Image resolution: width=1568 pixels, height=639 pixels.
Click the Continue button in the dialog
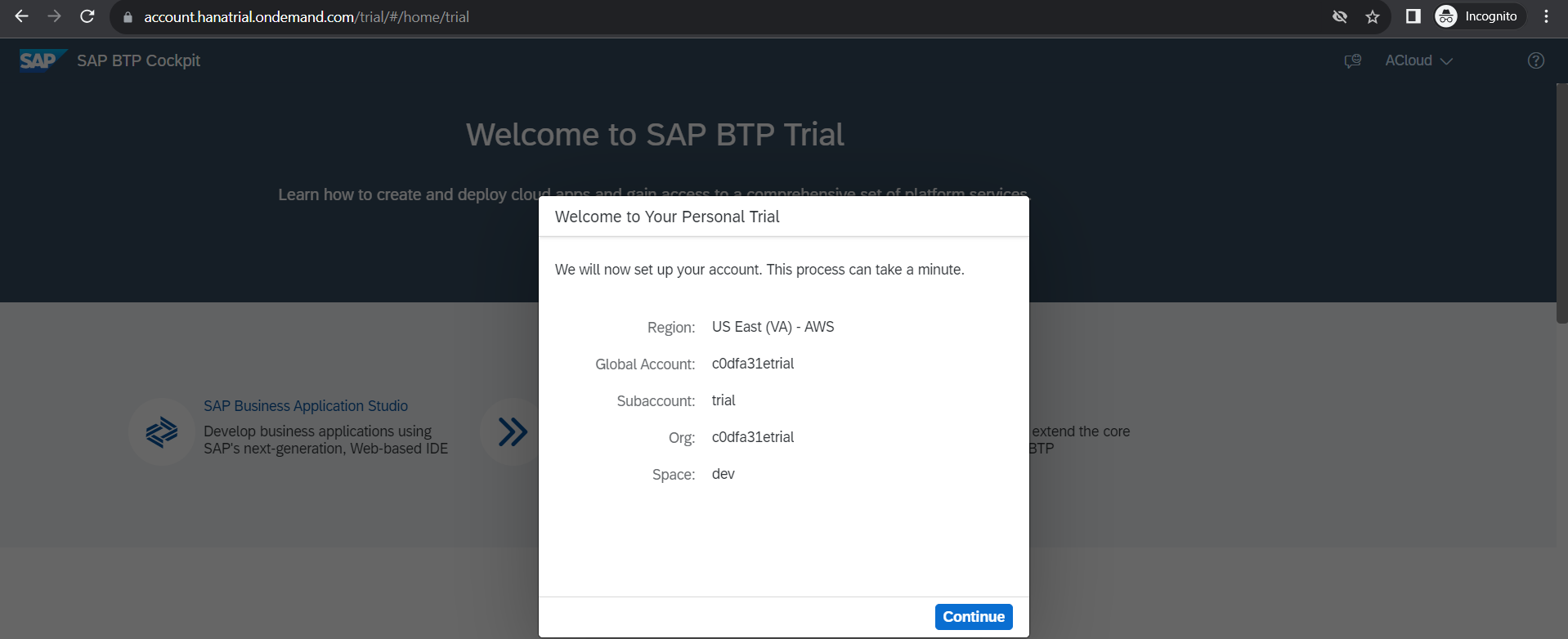[973, 617]
